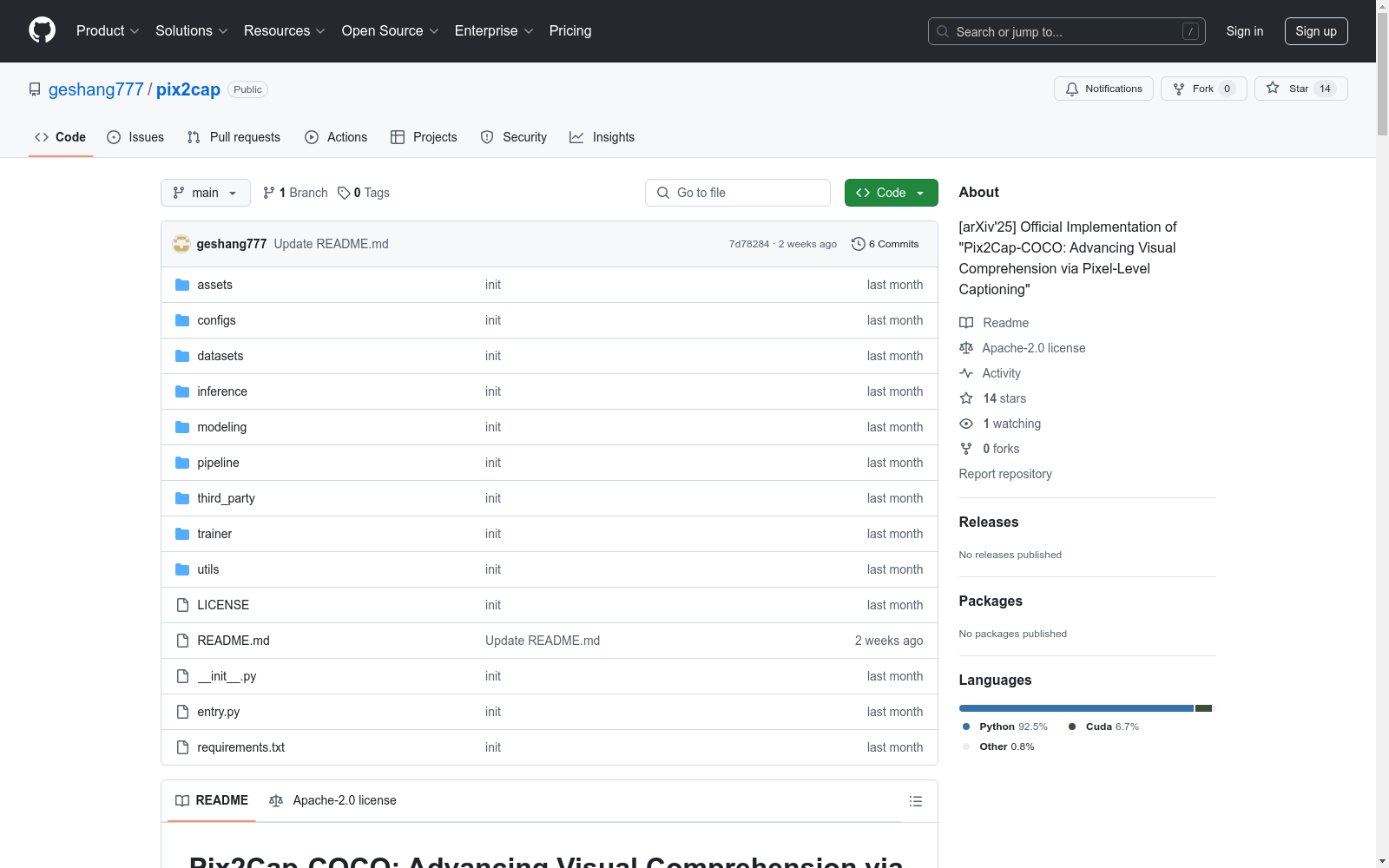The width and height of the screenshot is (1389, 868).
Task: Click the pulse icon beside Activity
Action: (x=966, y=373)
